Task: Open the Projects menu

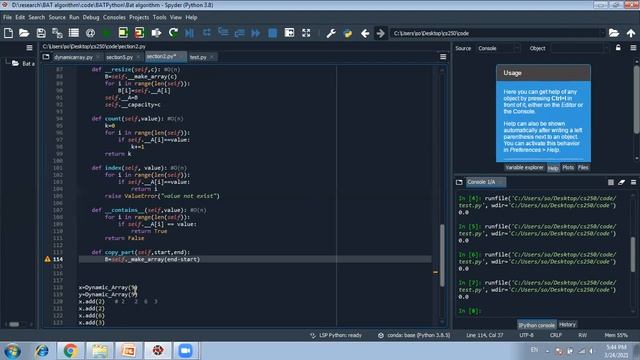Action: coord(139,17)
